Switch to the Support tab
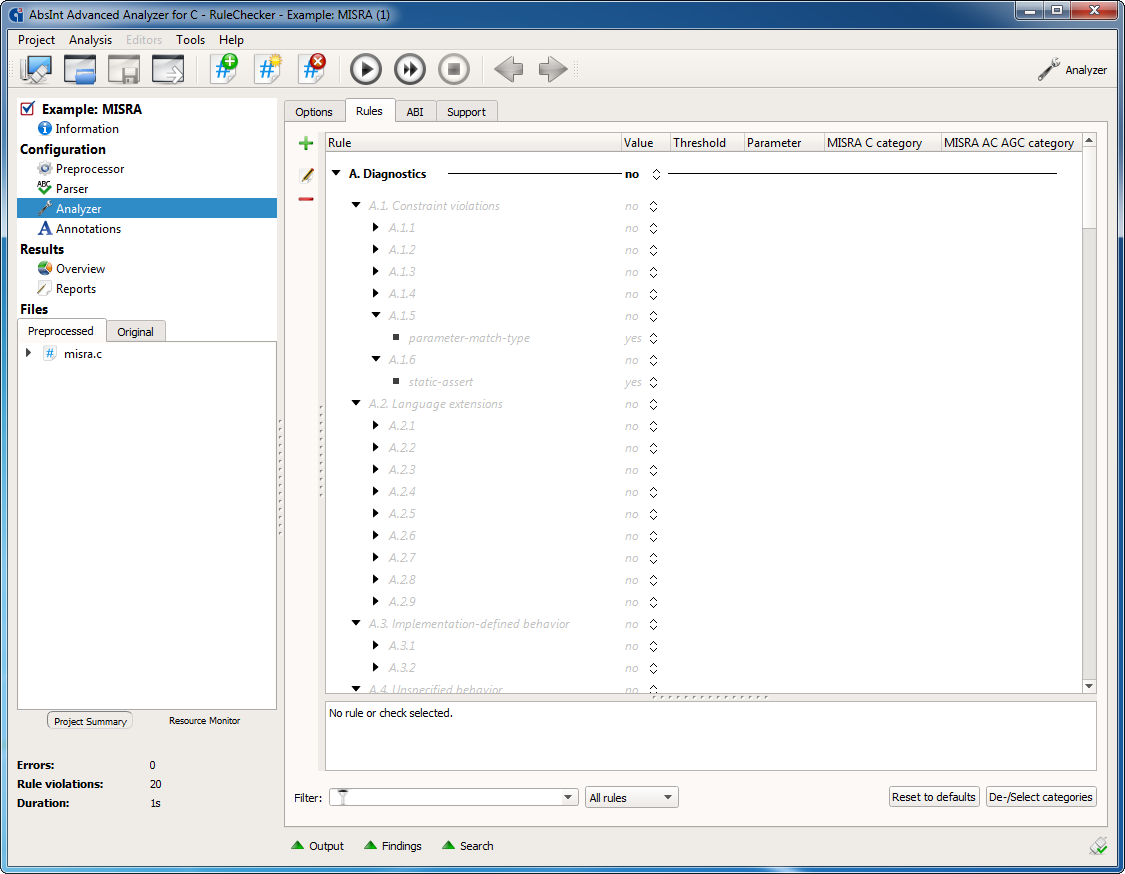 466,112
